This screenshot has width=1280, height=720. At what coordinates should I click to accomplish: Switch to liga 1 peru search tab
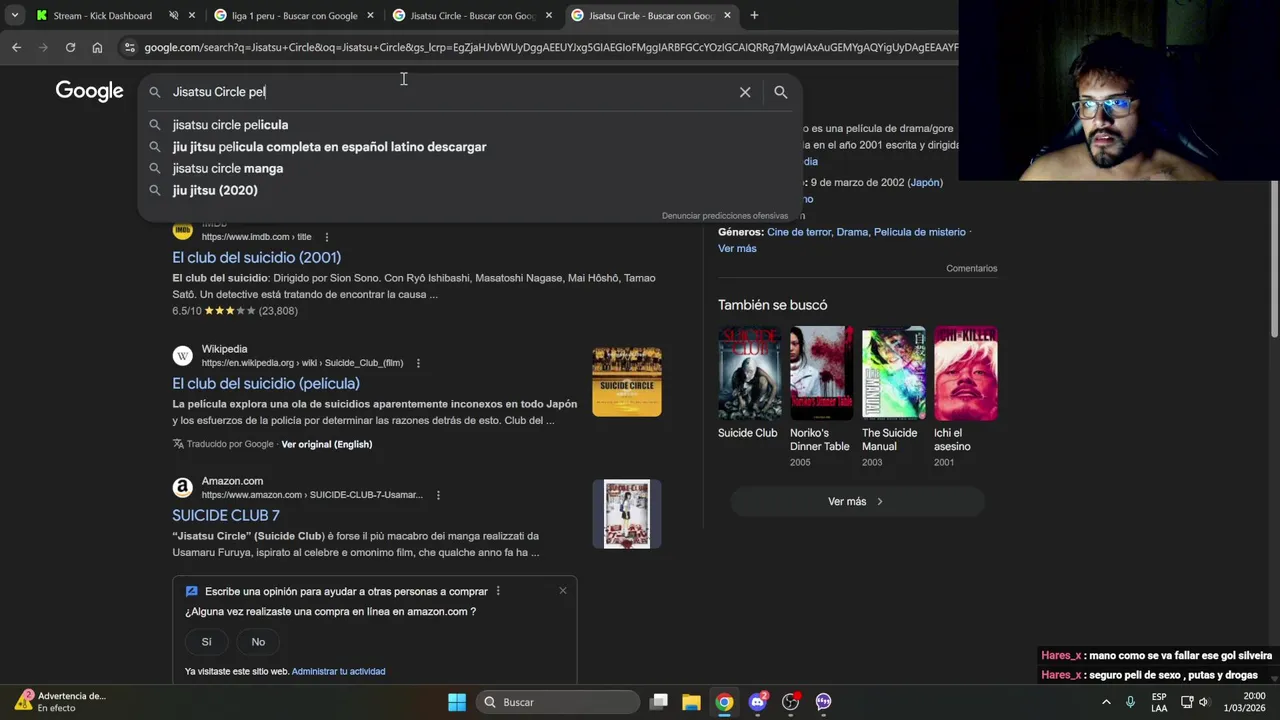(294, 16)
